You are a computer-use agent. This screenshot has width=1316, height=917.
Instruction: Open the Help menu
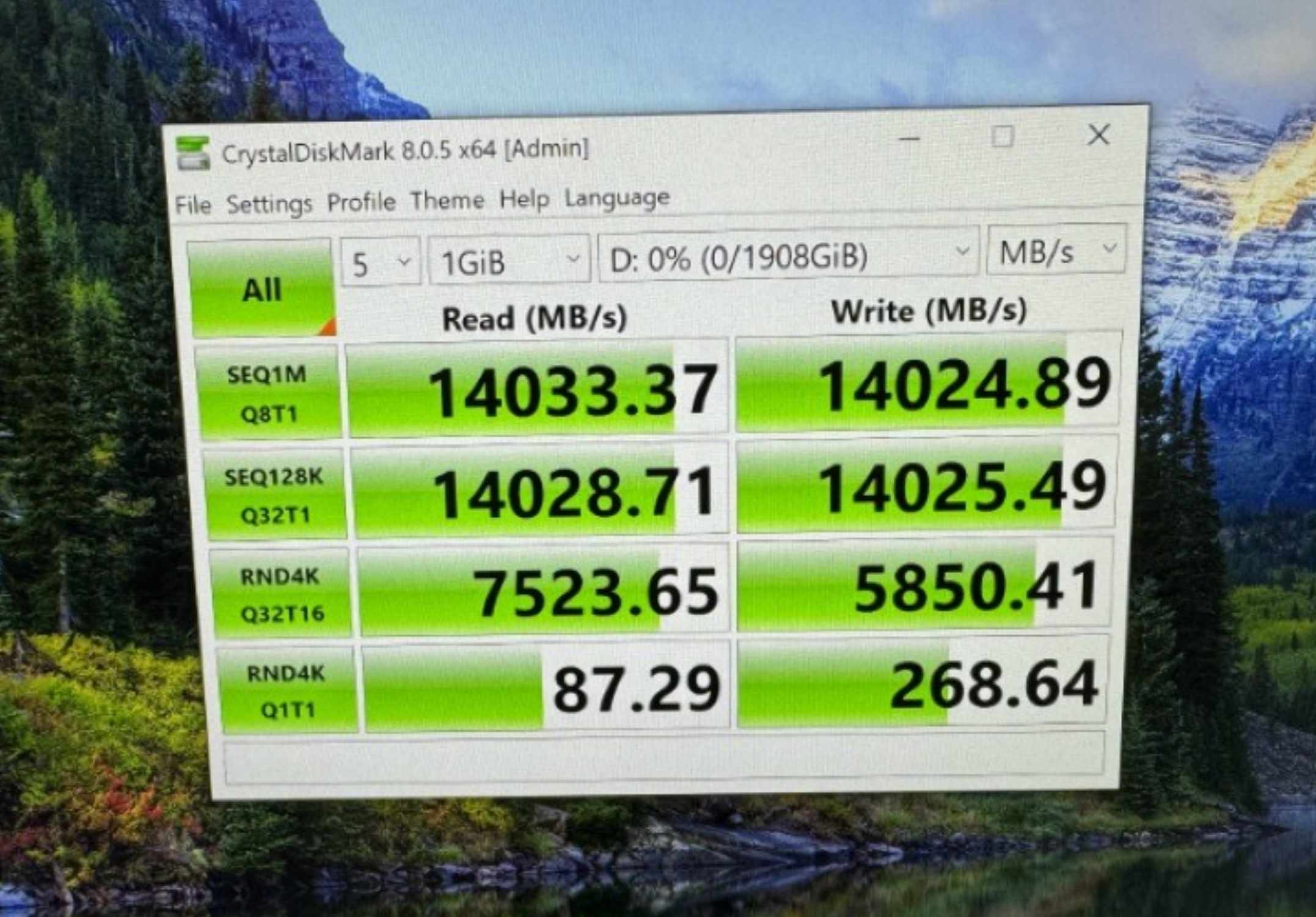click(x=524, y=199)
